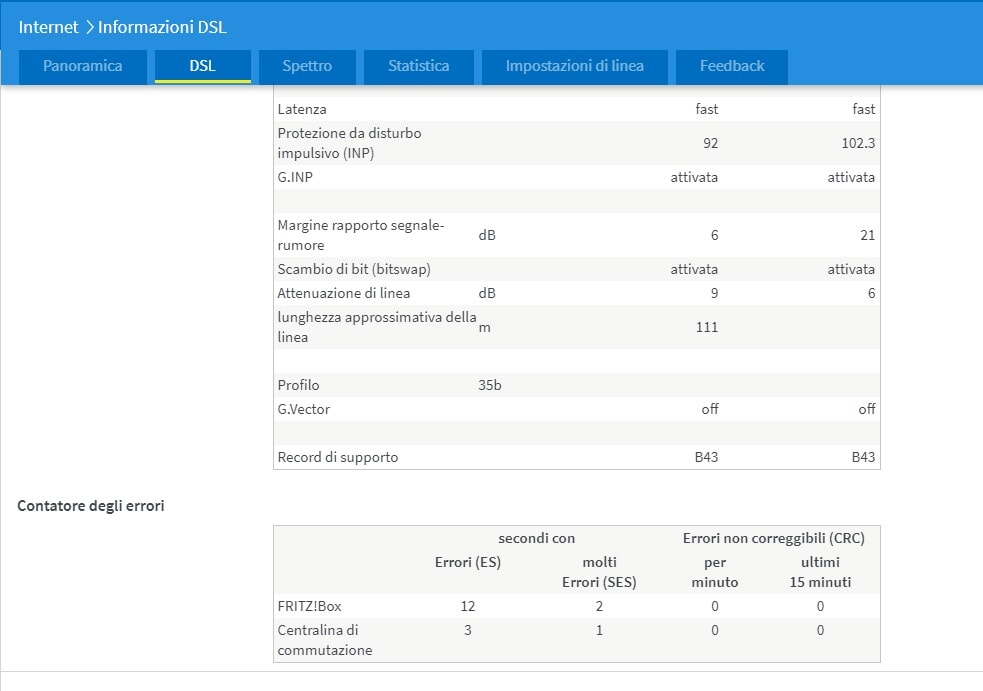Screen dimensions: 983x691
Task: Go to the Statistica tab
Action: [x=418, y=66]
